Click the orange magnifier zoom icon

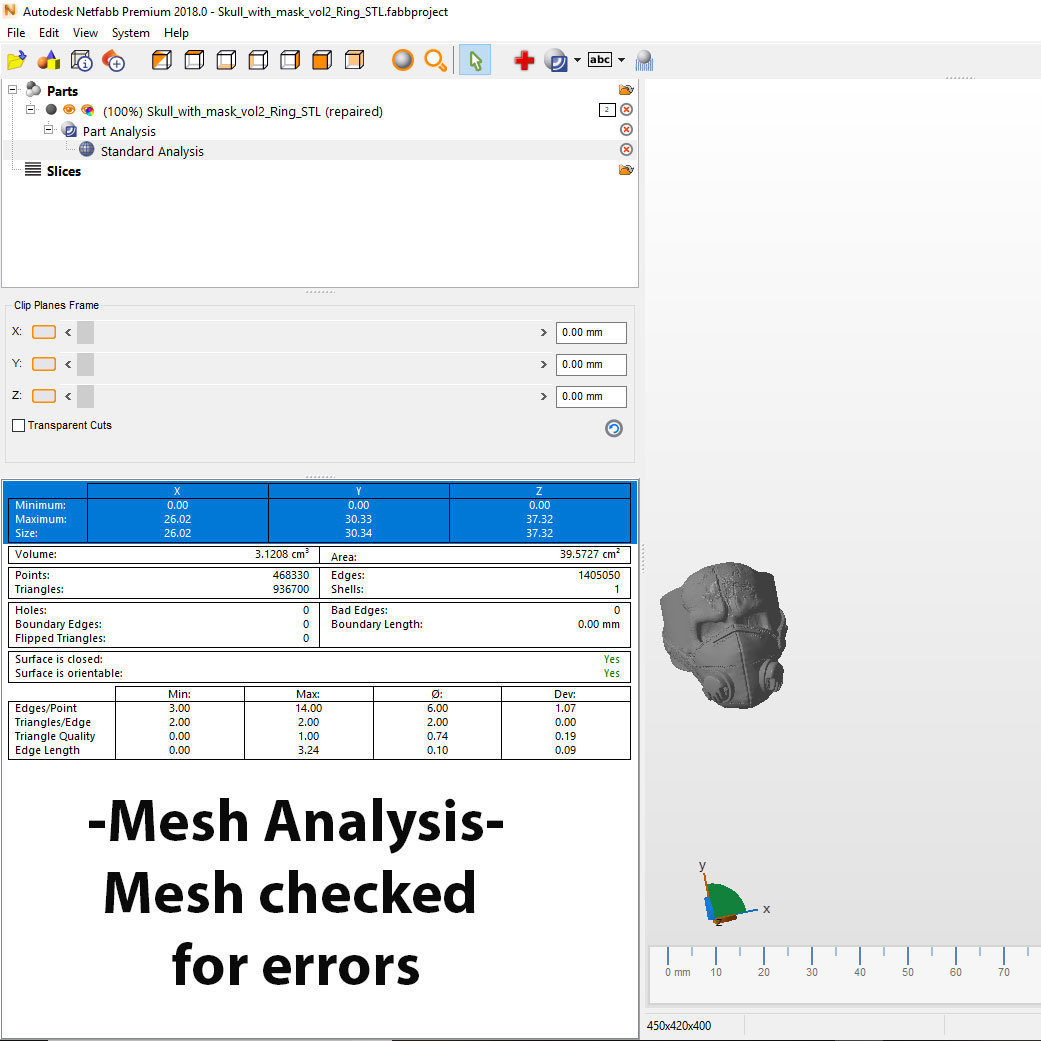pos(436,60)
